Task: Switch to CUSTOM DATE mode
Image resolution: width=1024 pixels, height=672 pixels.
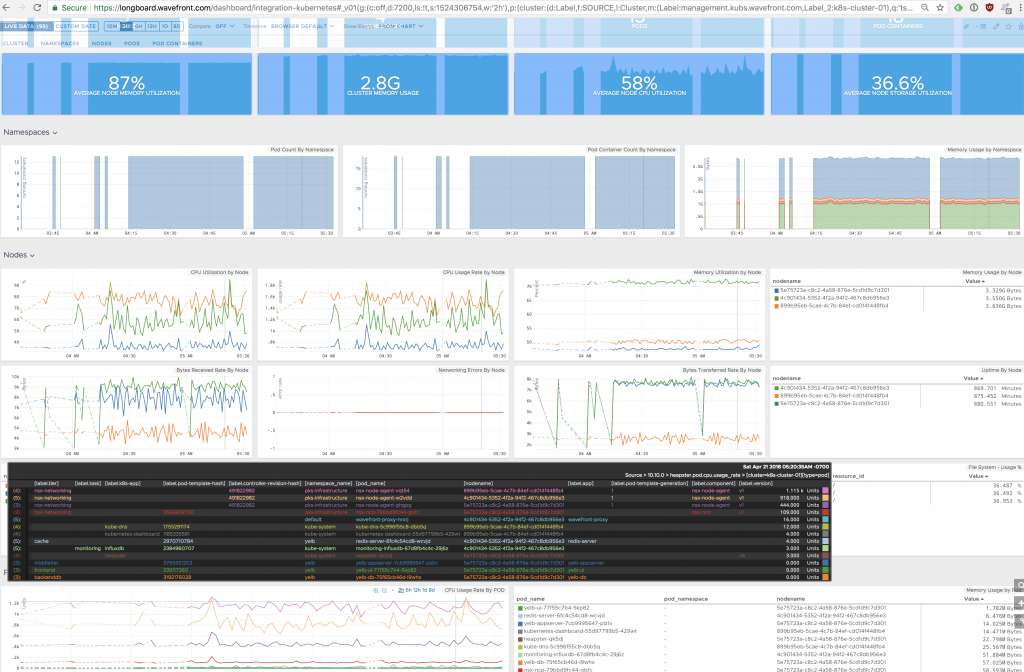Action: 76,26
